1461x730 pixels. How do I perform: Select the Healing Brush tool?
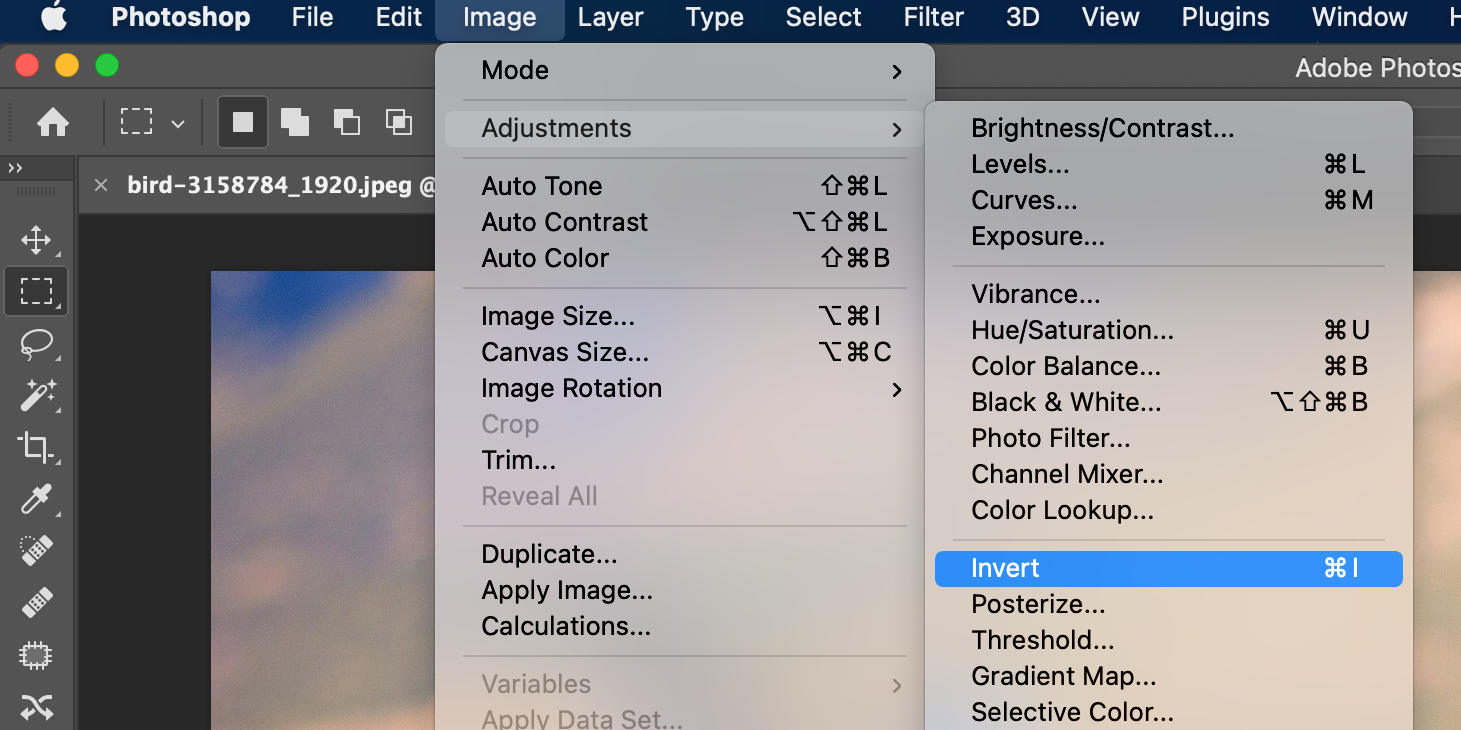(36, 602)
